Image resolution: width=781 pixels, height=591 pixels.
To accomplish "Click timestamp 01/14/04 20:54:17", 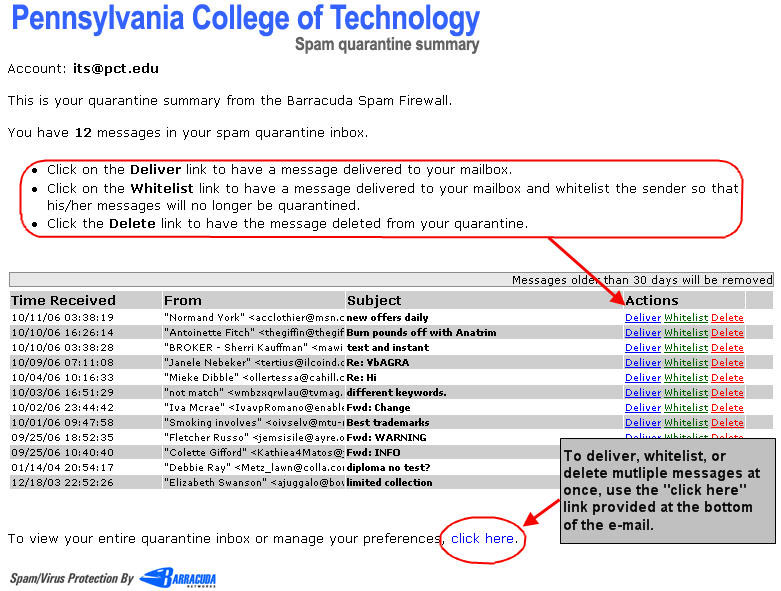I will pos(62,468).
